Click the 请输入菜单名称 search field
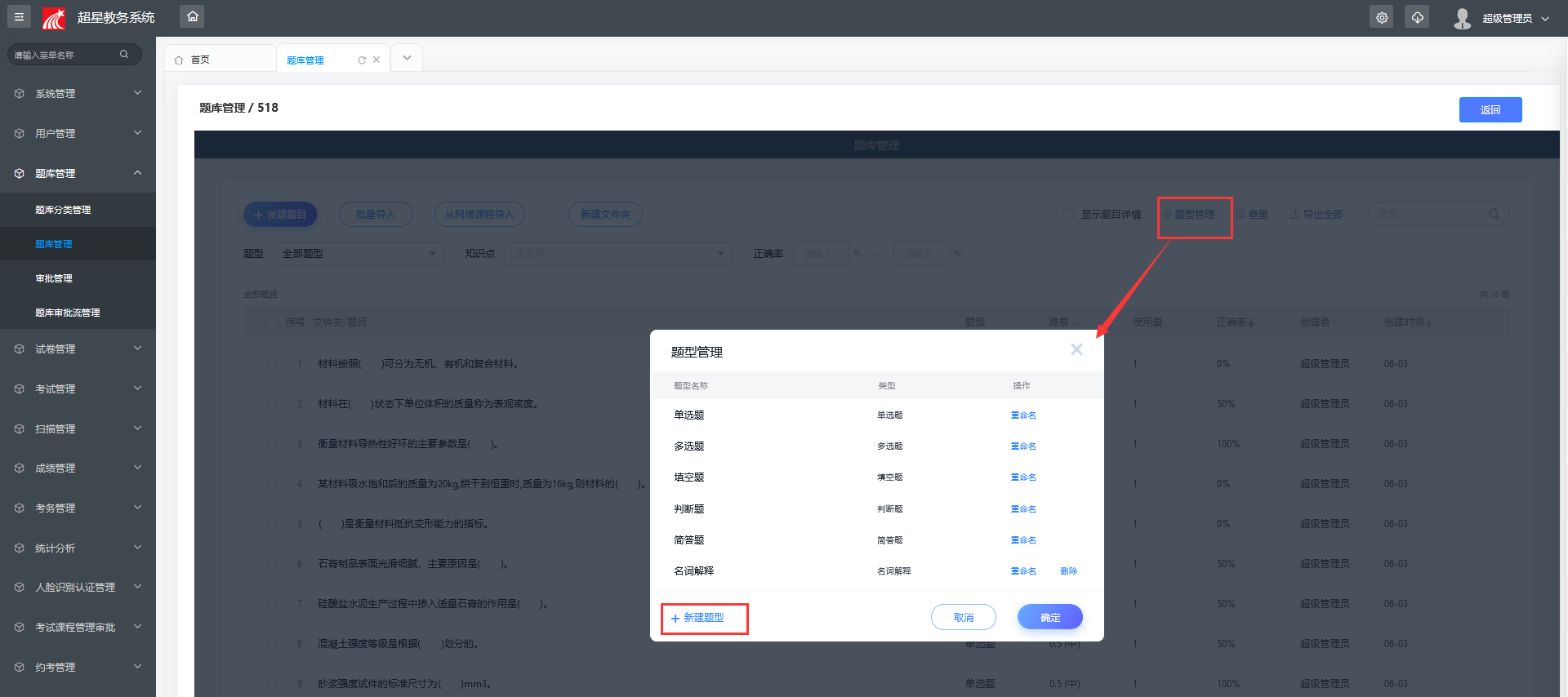 pyautogui.click(x=65, y=55)
